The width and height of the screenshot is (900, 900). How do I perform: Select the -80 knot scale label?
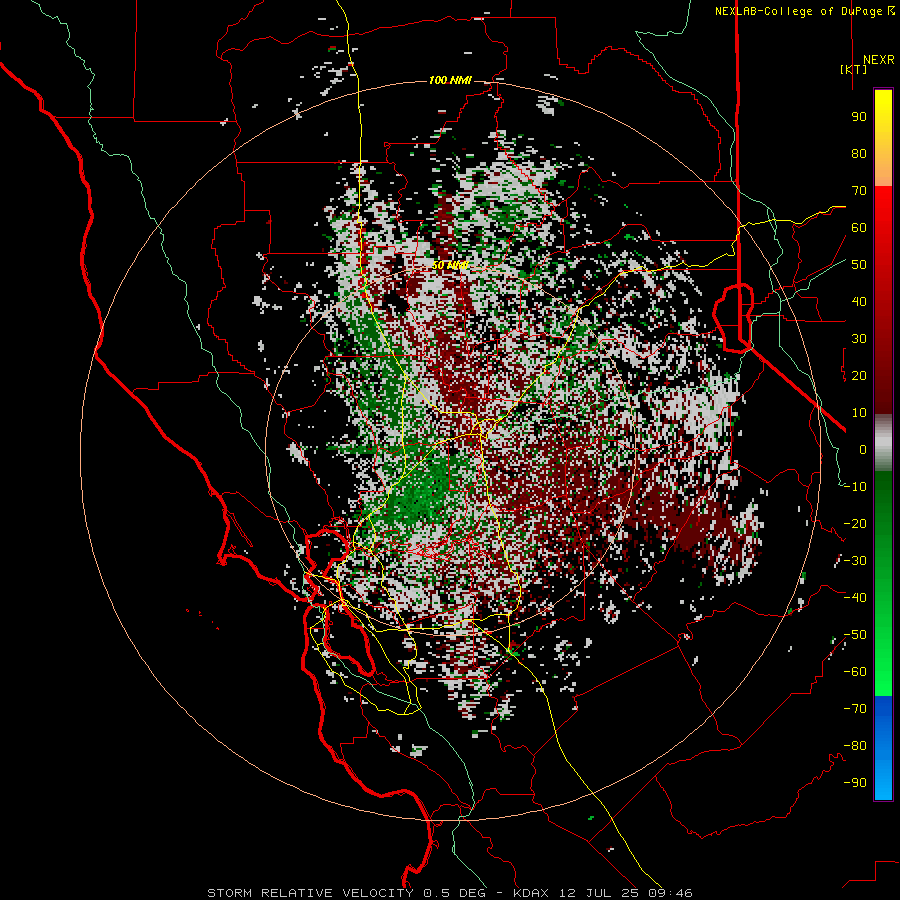(855, 746)
